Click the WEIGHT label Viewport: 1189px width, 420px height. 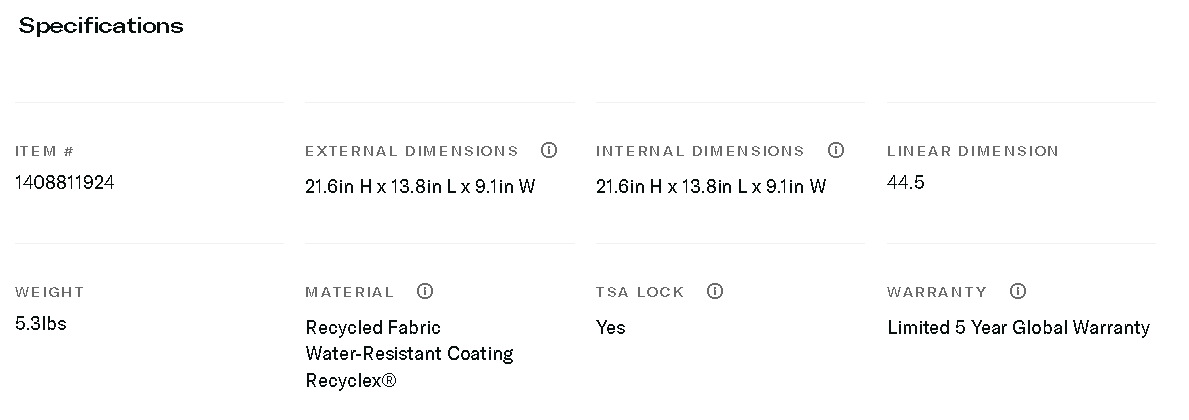(50, 292)
